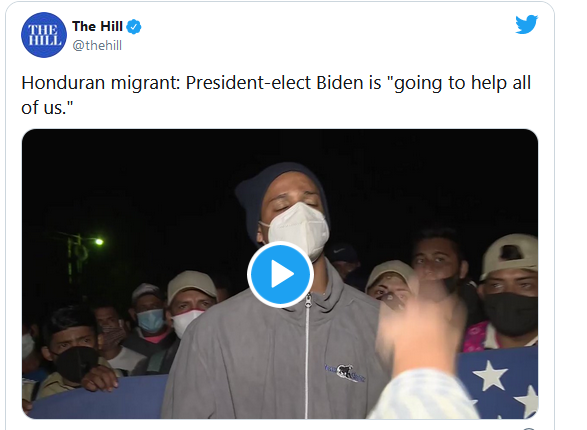Visit the @thehill handle link

tap(97, 46)
